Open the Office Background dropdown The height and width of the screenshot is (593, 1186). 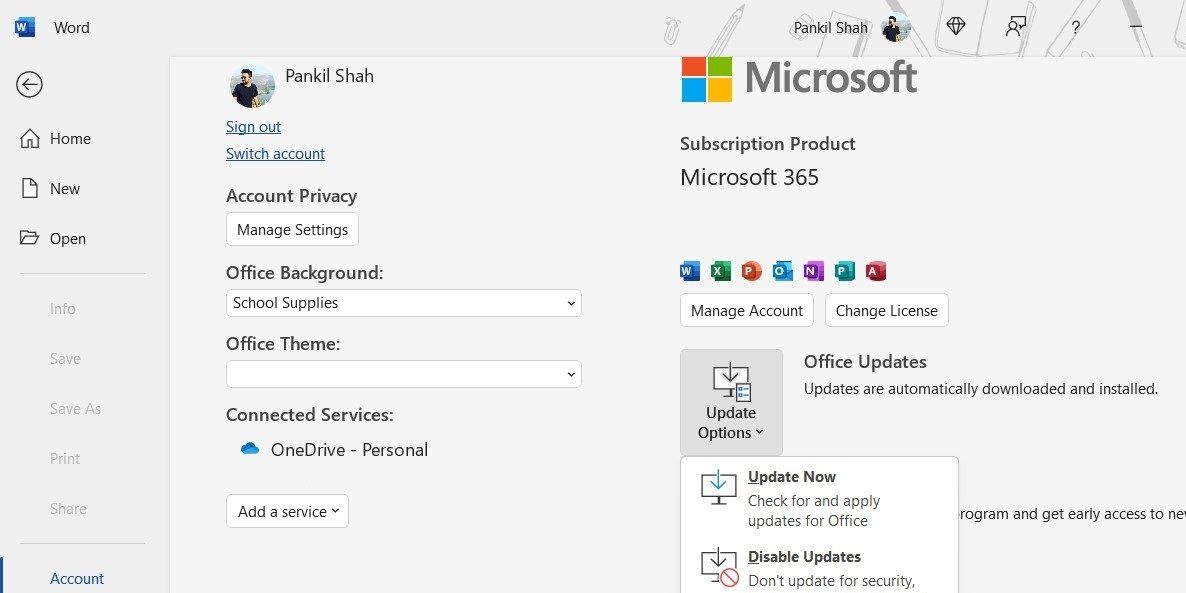tap(403, 303)
